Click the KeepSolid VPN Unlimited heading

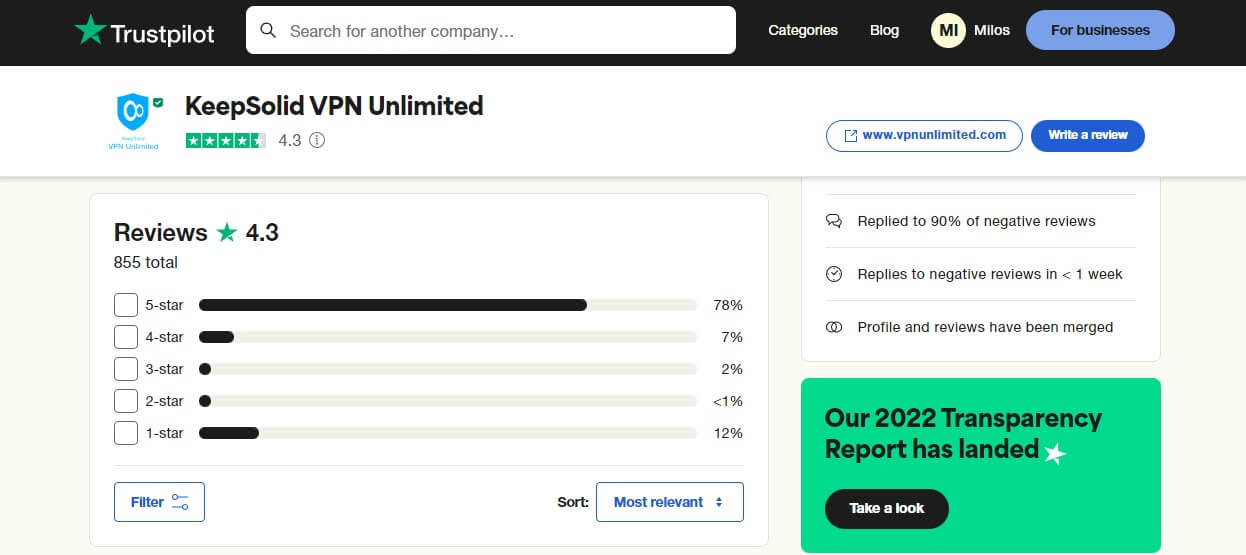click(334, 105)
